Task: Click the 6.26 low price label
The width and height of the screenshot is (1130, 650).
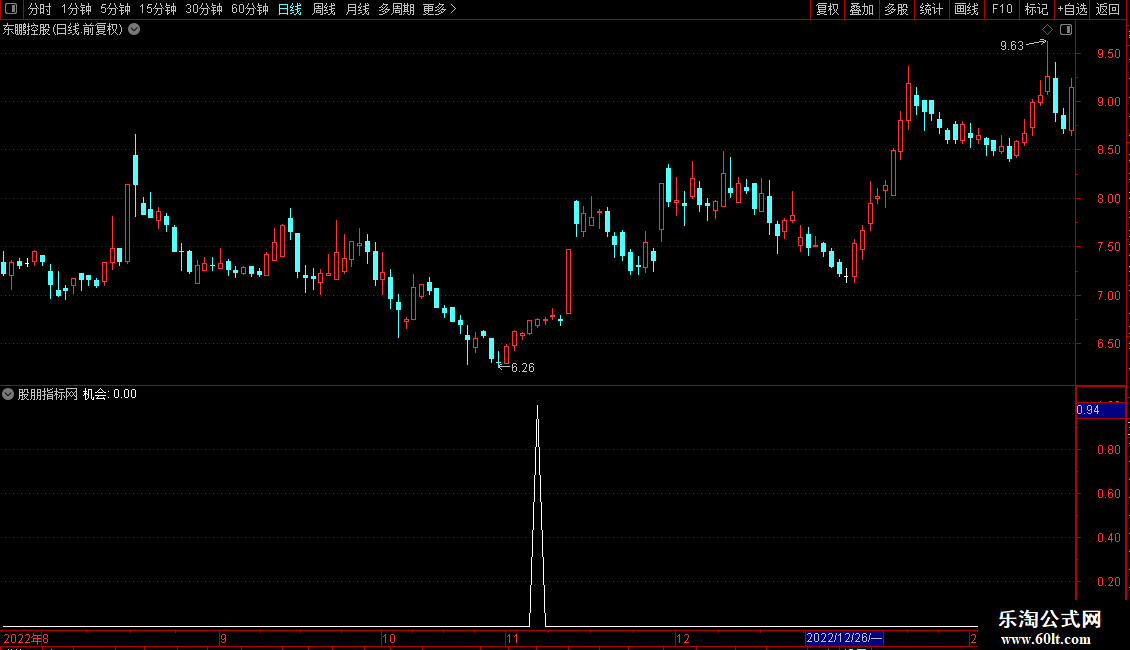Action: (522, 368)
